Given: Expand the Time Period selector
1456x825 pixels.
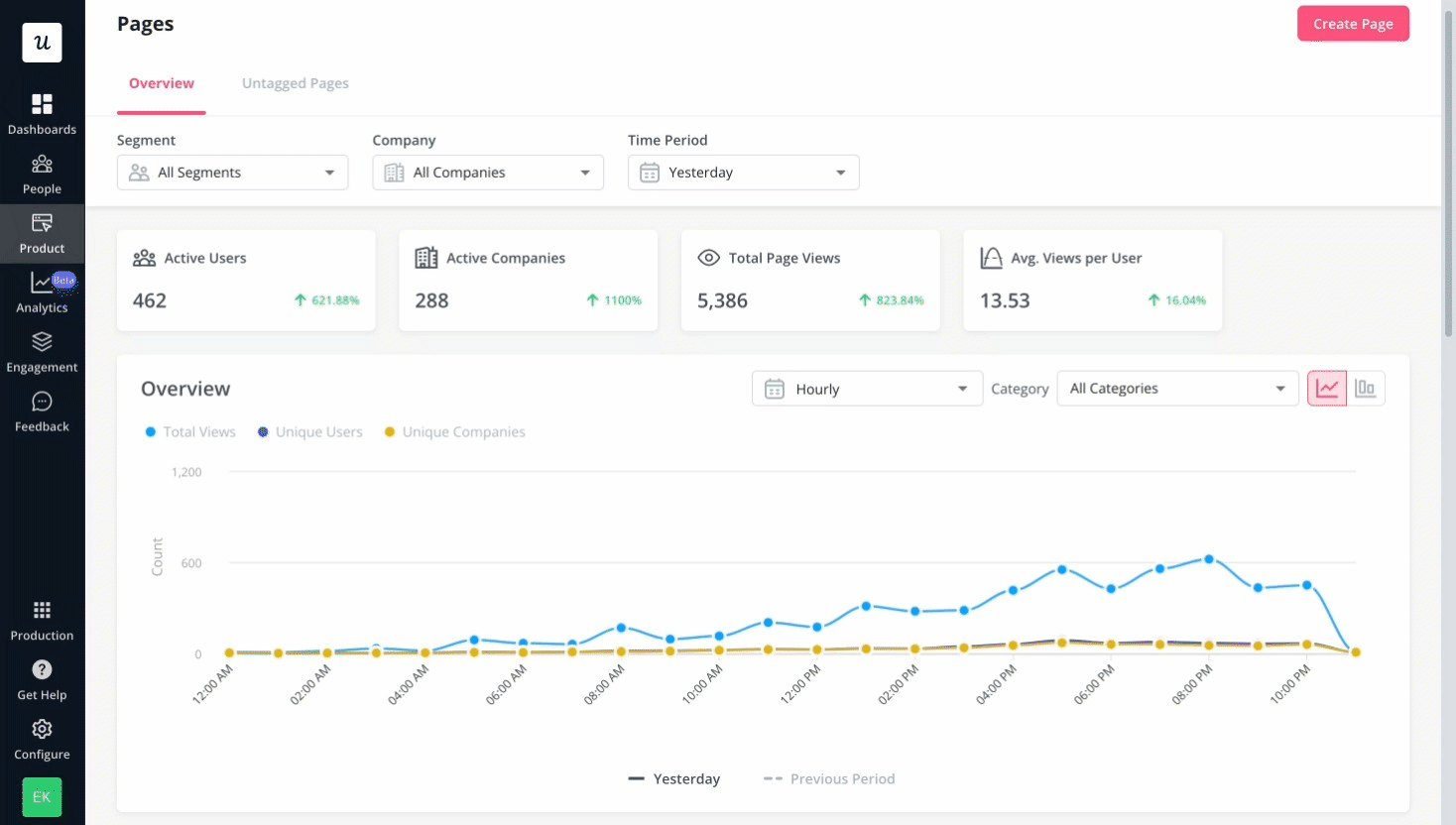Looking at the screenshot, I should (x=743, y=172).
